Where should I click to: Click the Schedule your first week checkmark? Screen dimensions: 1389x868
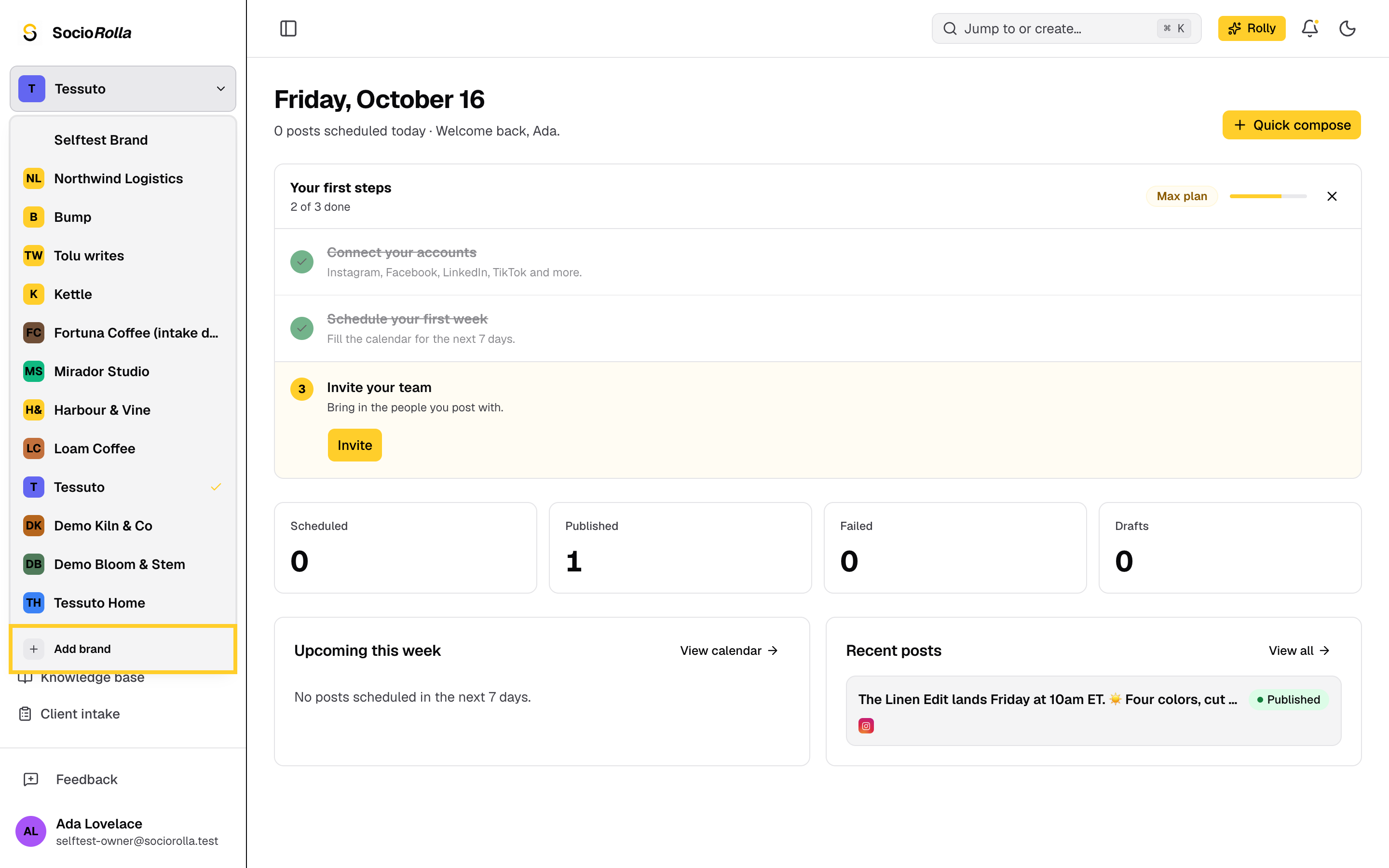click(x=302, y=328)
